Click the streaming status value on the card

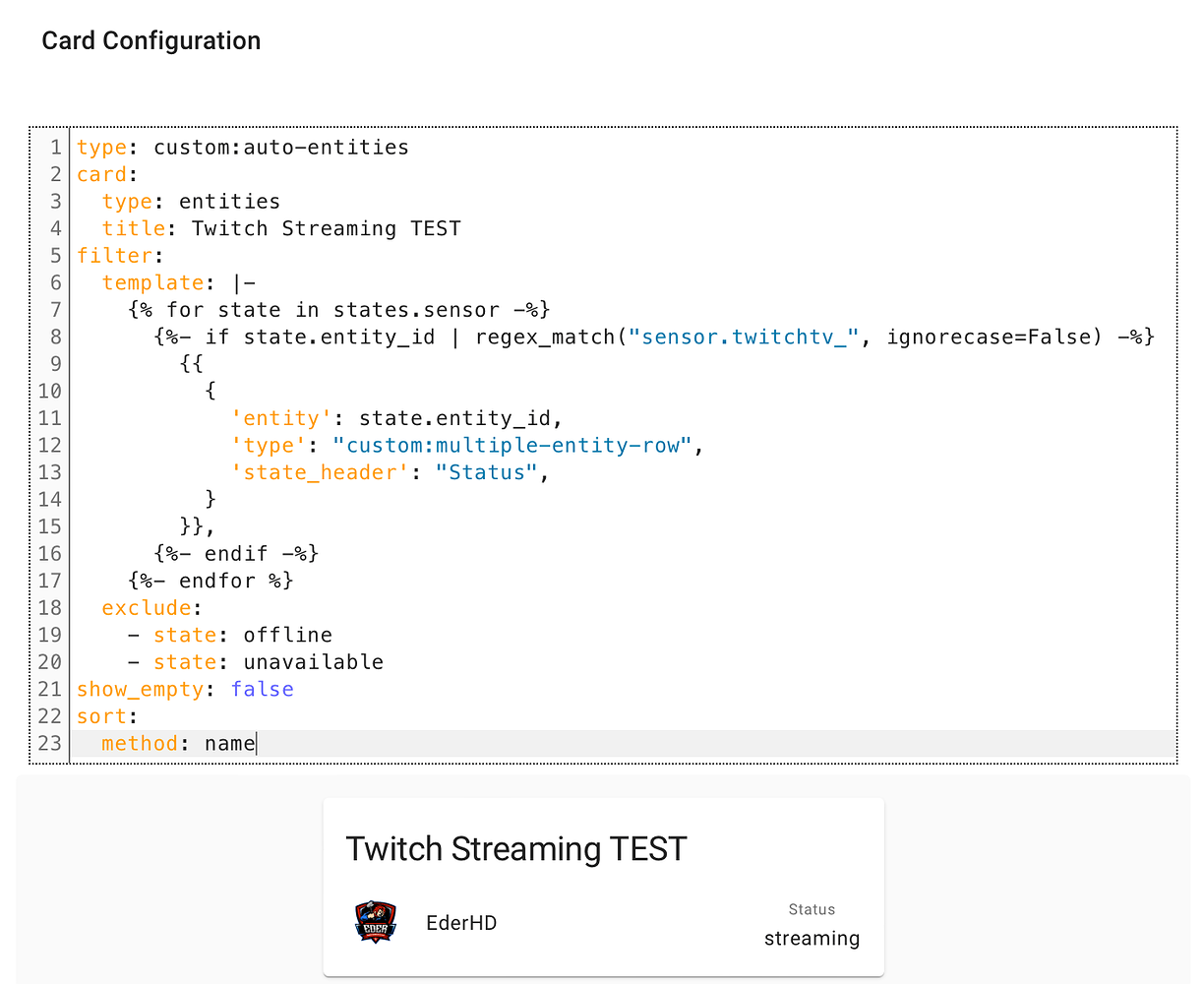[811, 938]
